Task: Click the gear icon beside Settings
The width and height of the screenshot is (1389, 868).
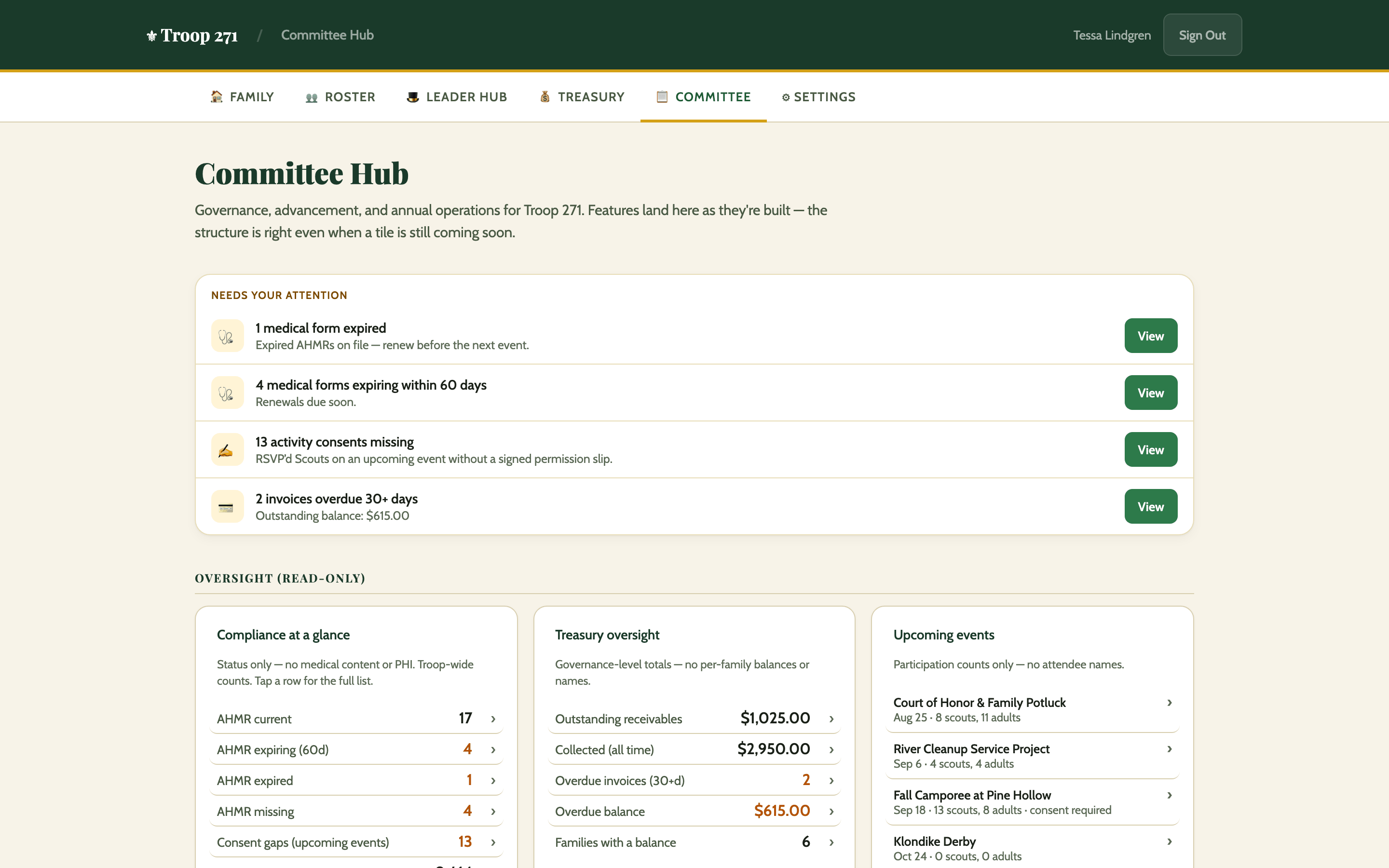Action: pyautogui.click(x=786, y=97)
